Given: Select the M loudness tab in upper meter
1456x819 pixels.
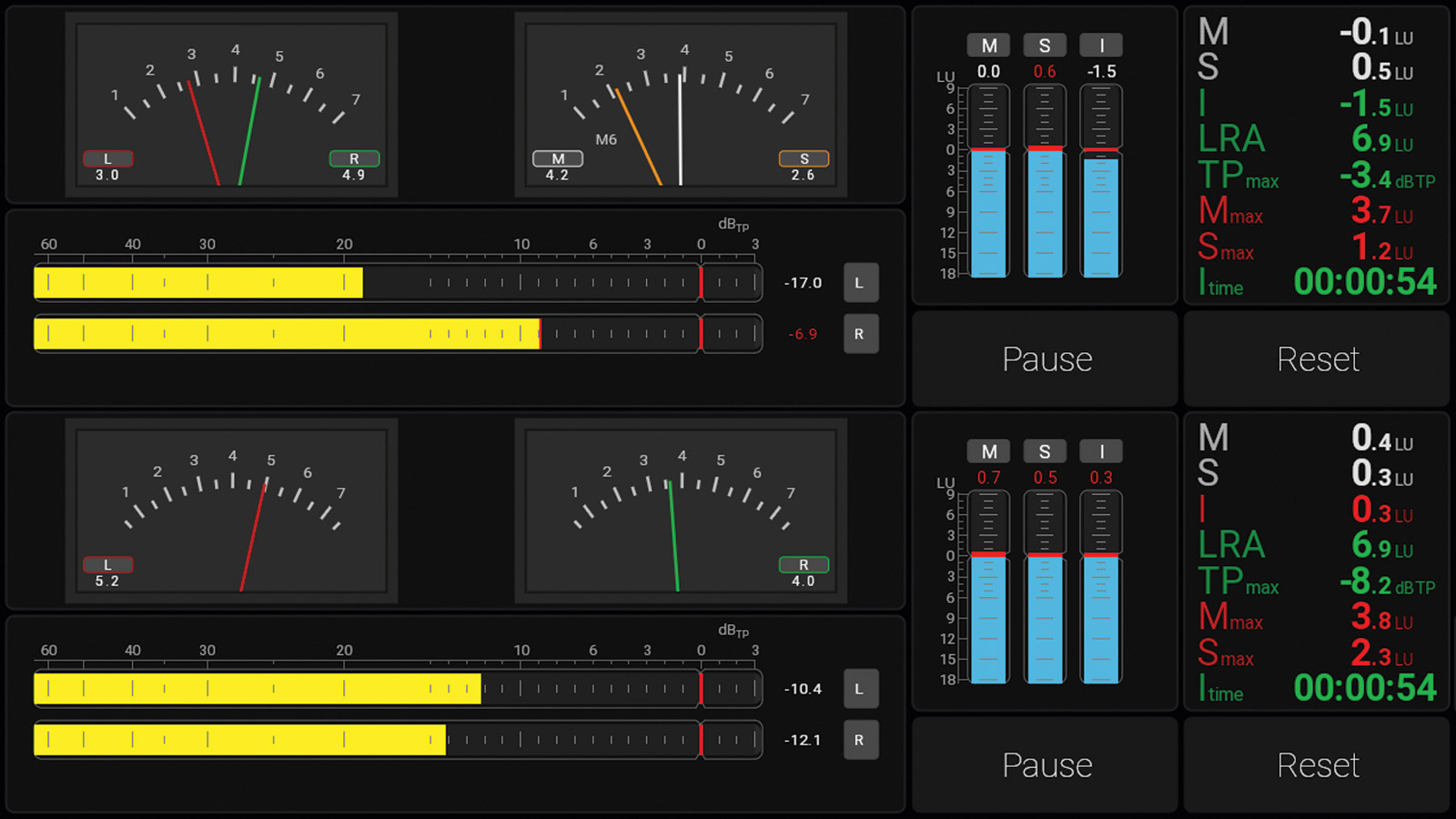Looking at the screenshot, I should [989, 45].
